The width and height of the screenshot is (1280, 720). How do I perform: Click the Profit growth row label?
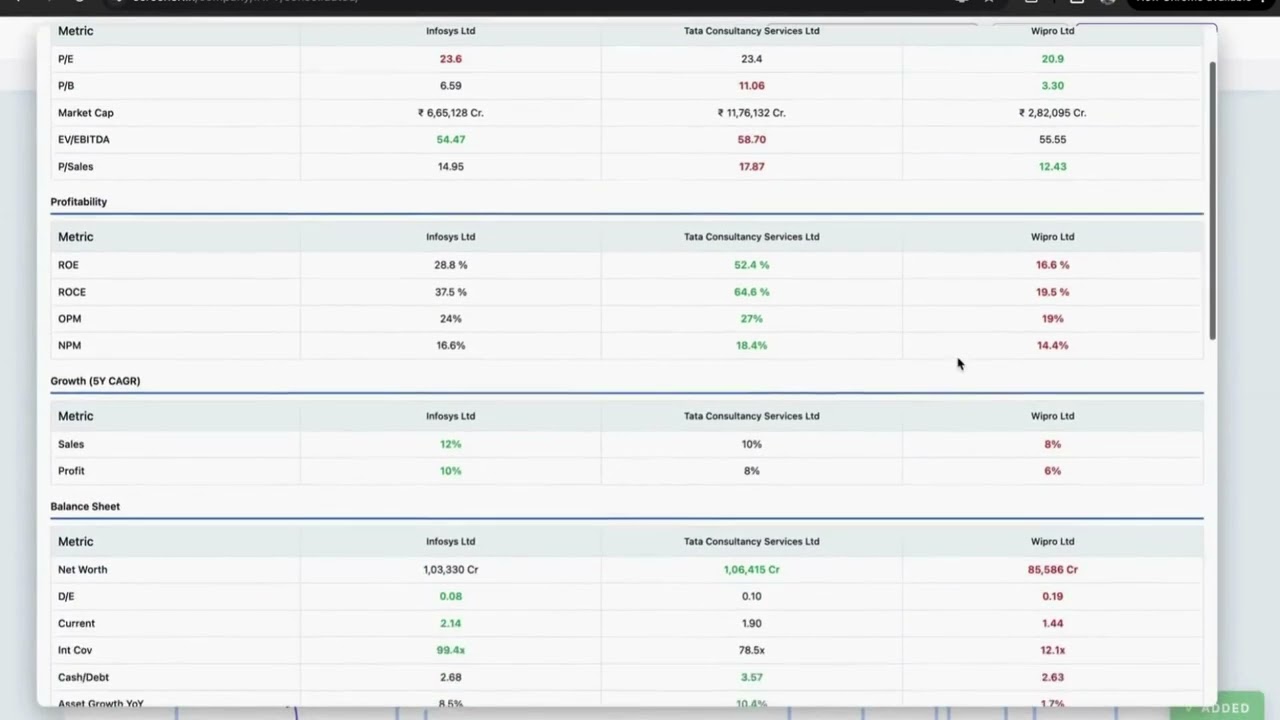[x=71, y=471]
